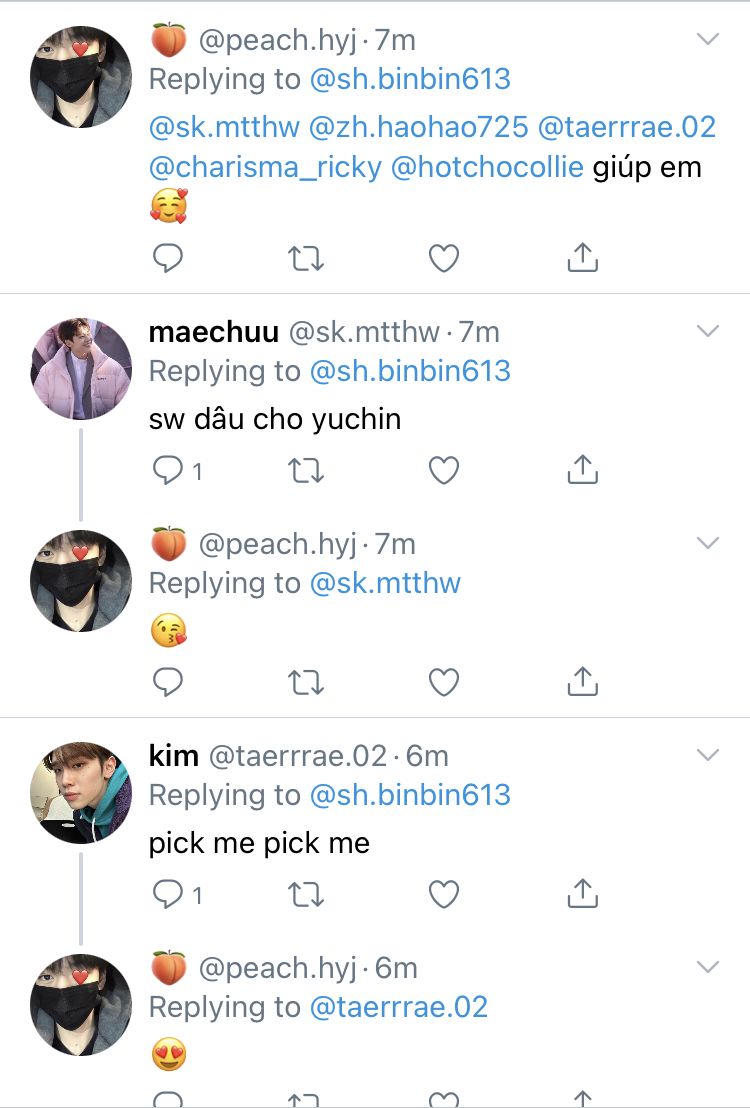Open kim's avatar thumbnail
The height and width of the screenshot is (1108, 750).
point(82,792)
